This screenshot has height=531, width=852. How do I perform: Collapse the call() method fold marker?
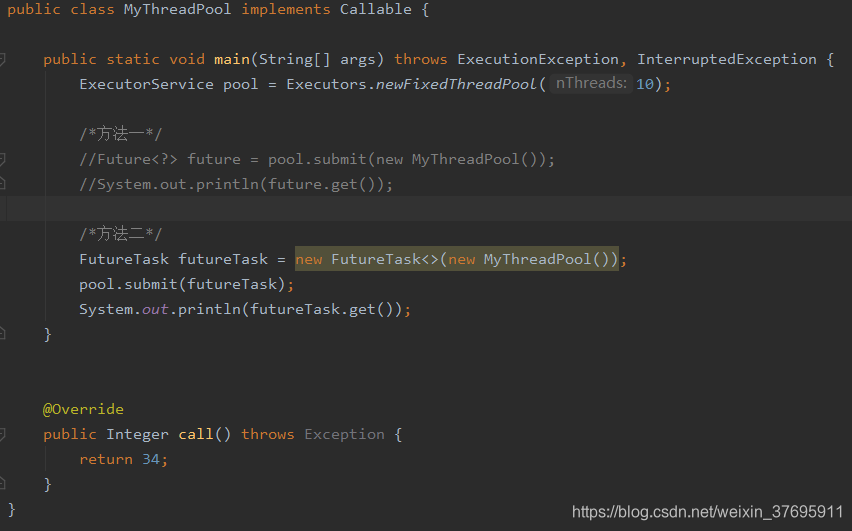click(2, 434)
